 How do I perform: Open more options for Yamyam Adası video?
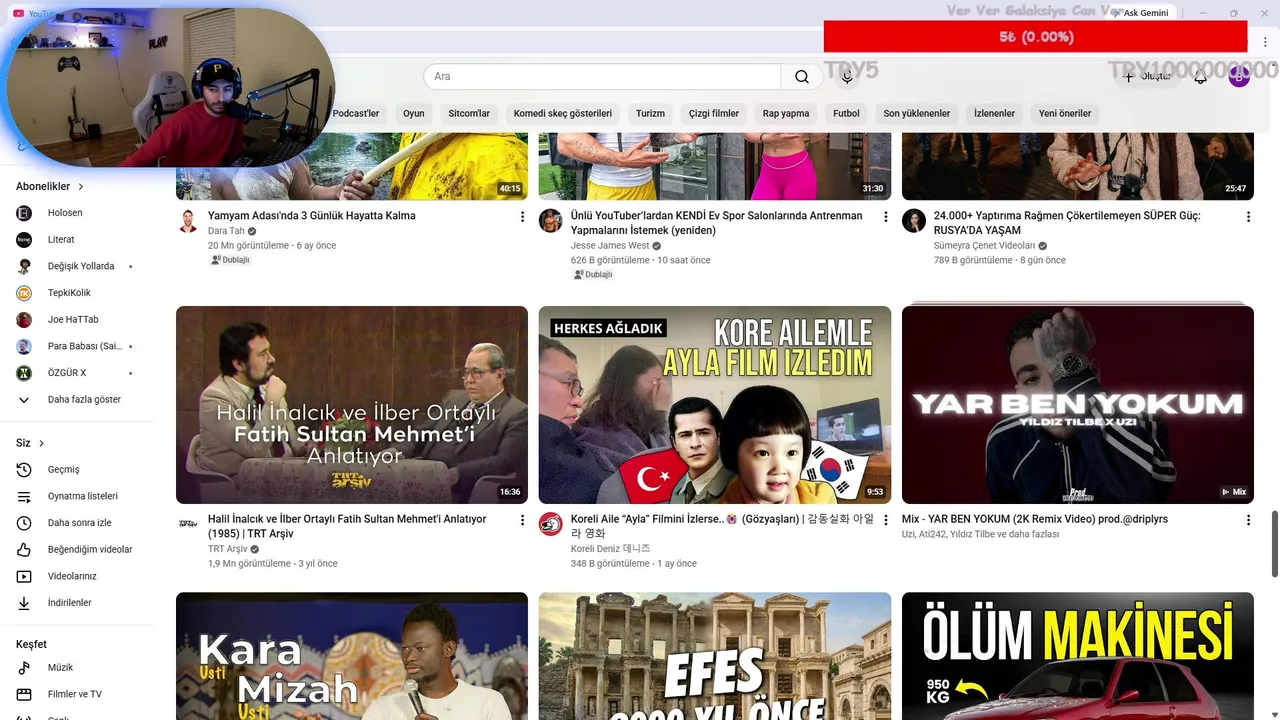coord(522,216)
